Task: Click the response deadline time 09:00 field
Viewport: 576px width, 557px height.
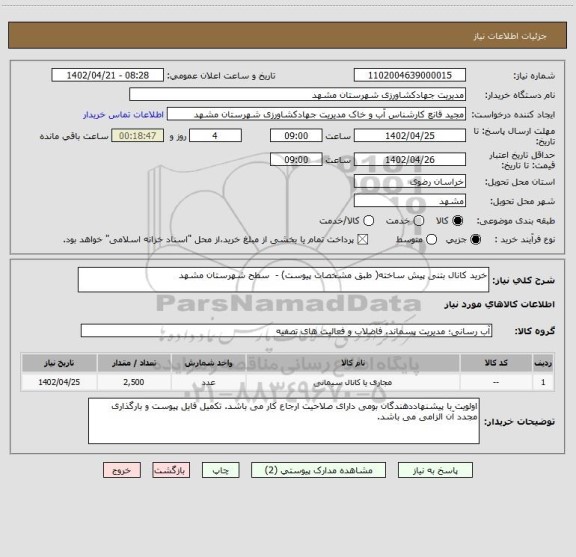Action: click(296, 136)
